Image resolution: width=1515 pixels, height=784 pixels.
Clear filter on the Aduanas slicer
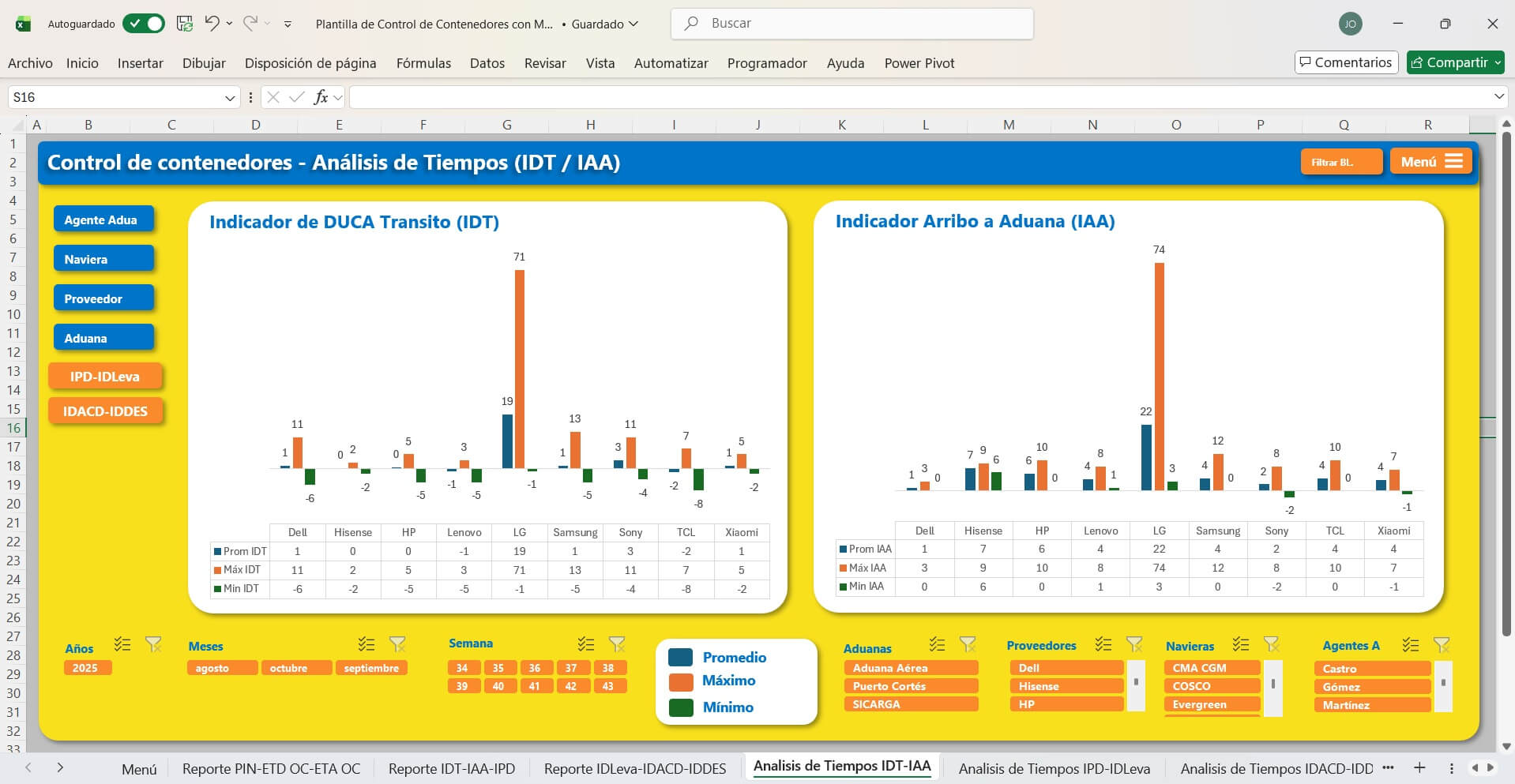(x=968, y=644)
